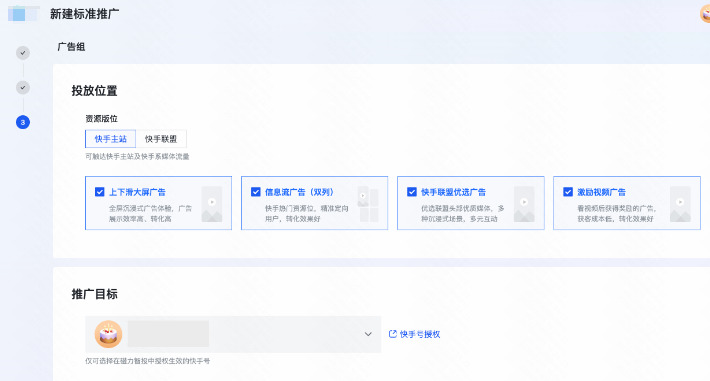Click the cake avatar in account selector

pos(108,334)
